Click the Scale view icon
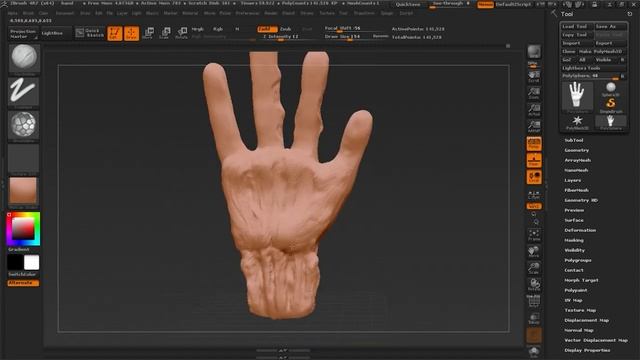 click(534, 268)
